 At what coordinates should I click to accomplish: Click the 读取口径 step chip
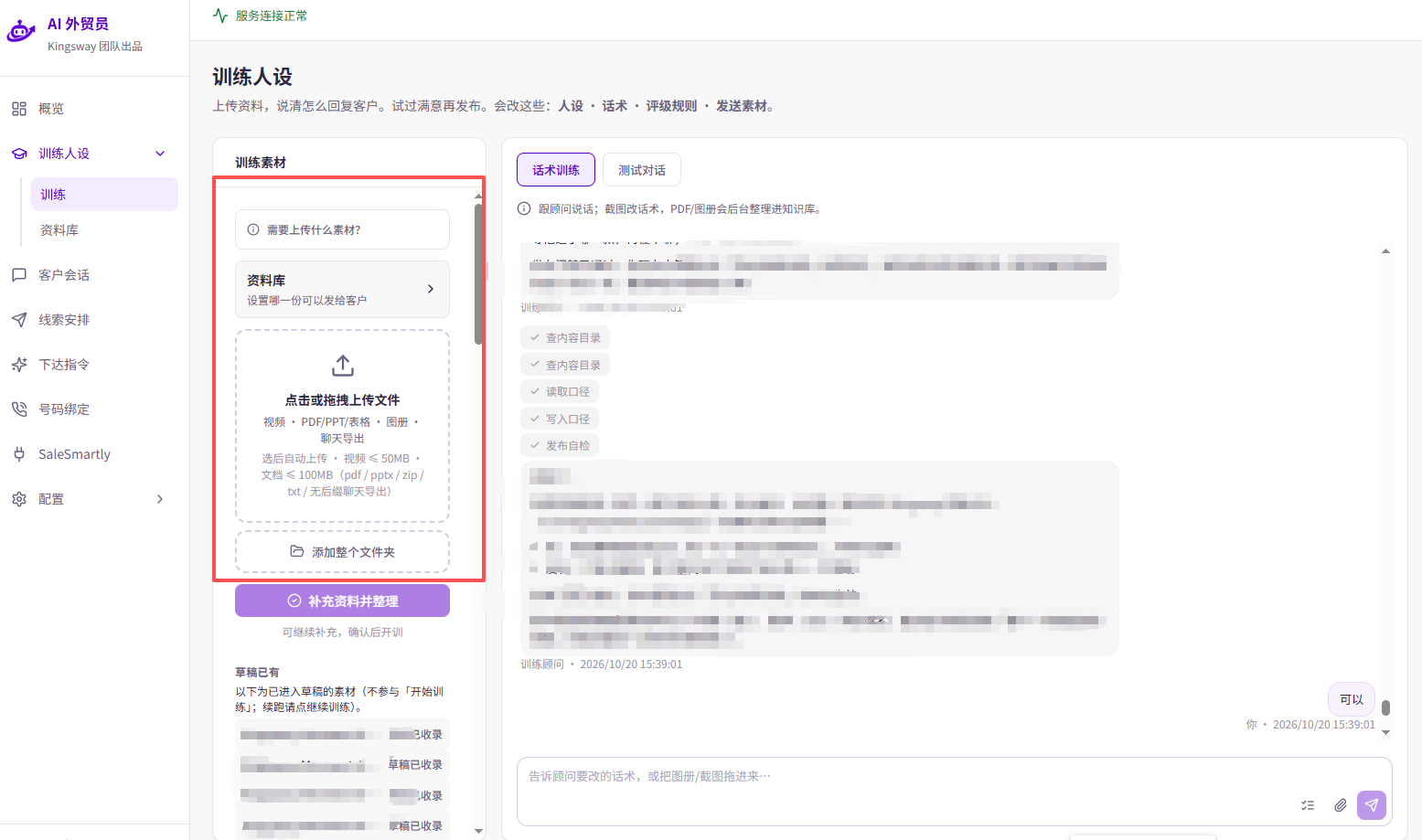tap(560, 391)
